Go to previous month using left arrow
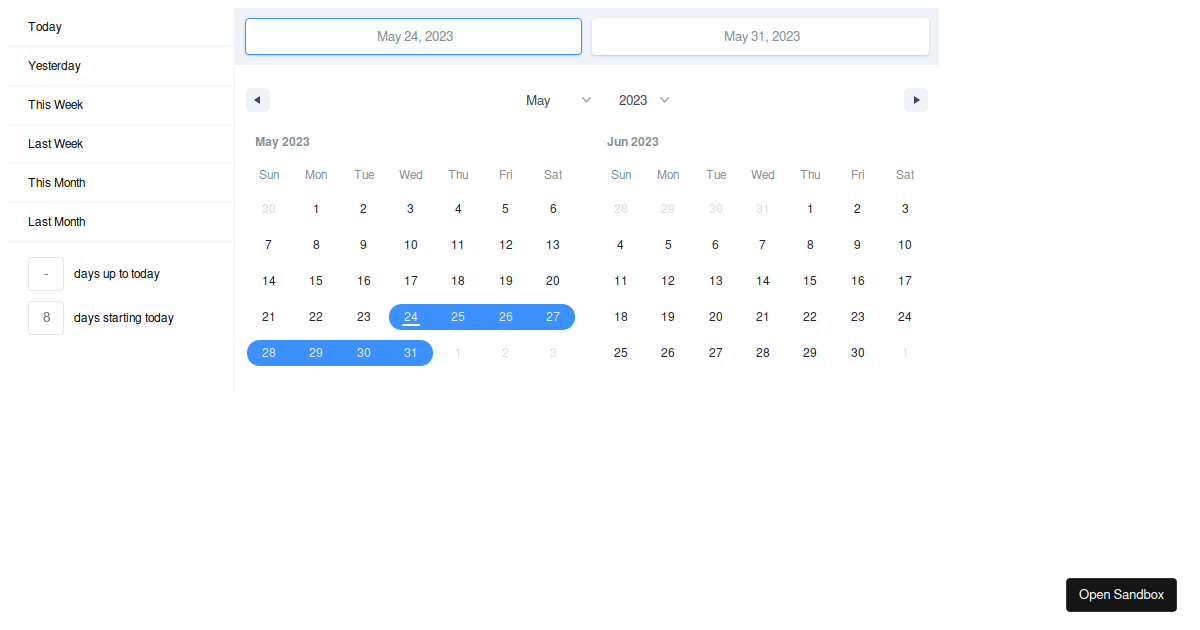The image size is (1200, 630). click(258, 100)
